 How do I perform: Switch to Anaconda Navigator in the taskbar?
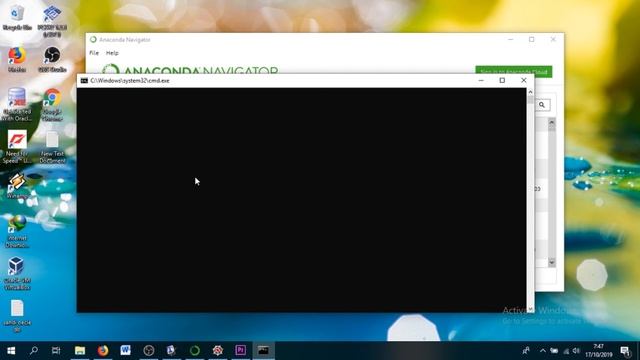(x=195, y=350)
